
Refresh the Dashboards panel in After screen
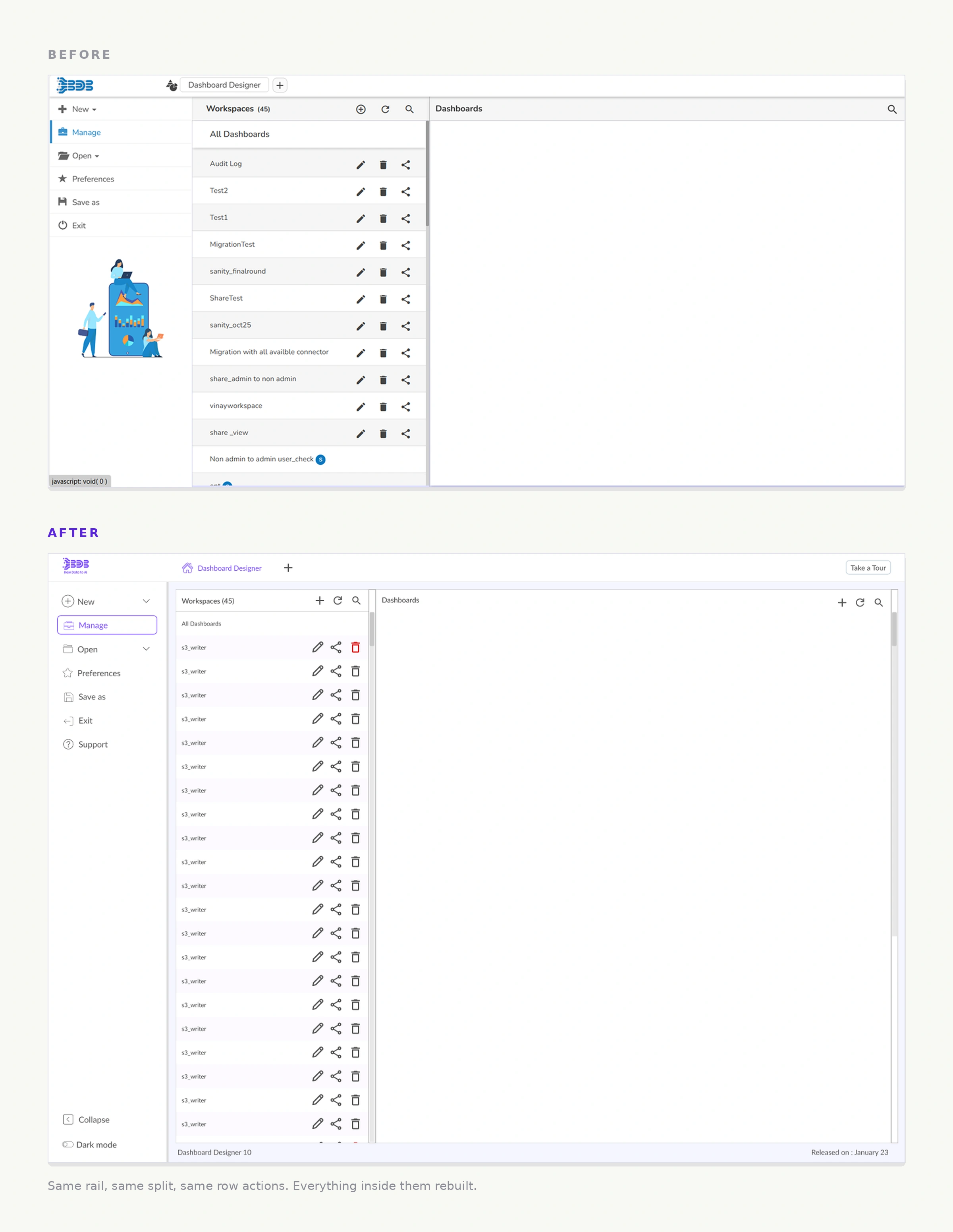[860, 602]
